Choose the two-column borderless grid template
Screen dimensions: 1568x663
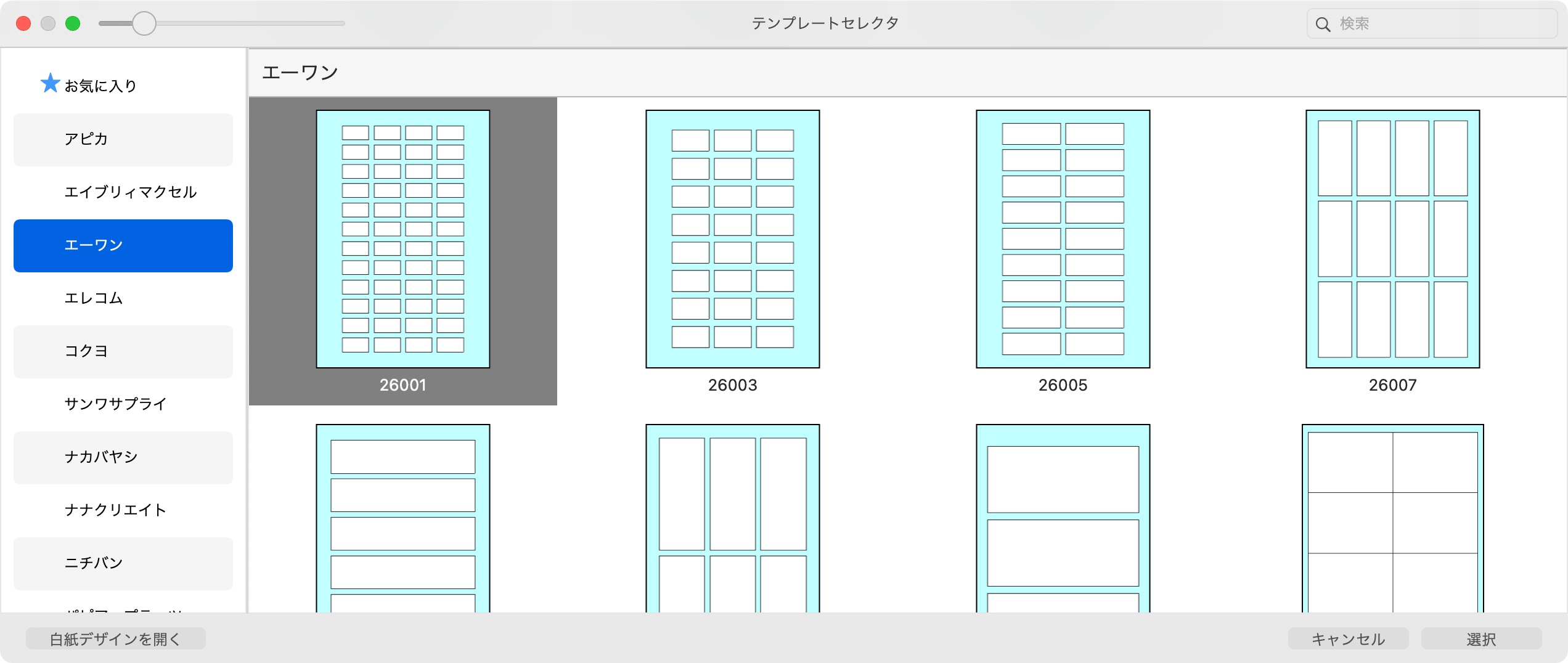pyautogui.click(x=1393, y=518)
